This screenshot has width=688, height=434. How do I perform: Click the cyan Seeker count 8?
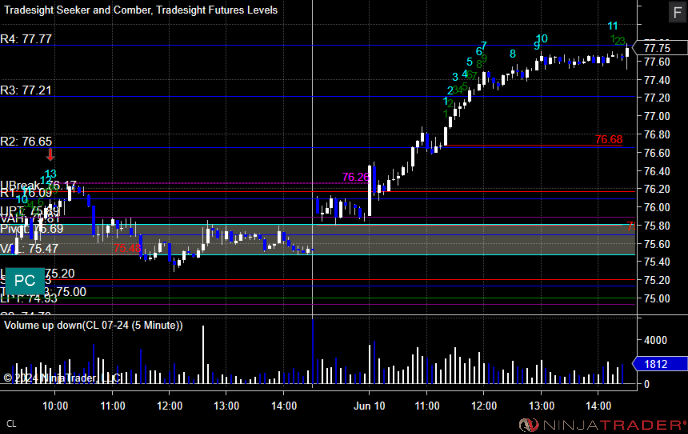coord(512,54)
